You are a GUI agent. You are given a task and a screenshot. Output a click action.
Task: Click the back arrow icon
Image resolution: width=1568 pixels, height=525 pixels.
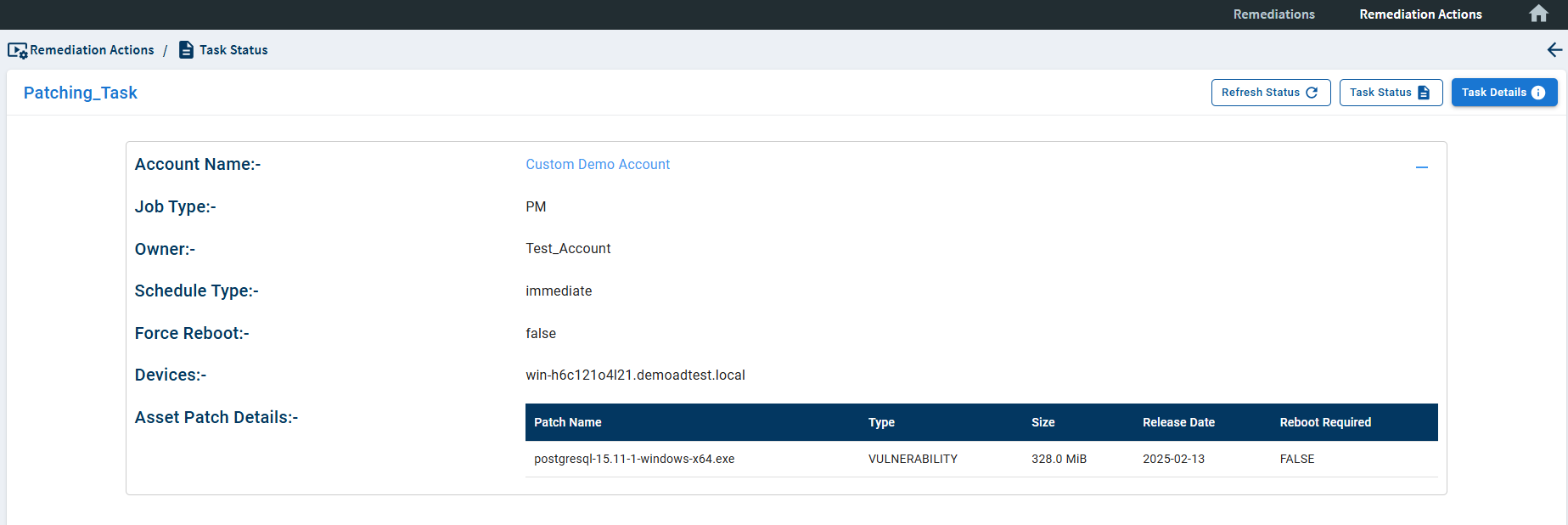[1554, 50]
